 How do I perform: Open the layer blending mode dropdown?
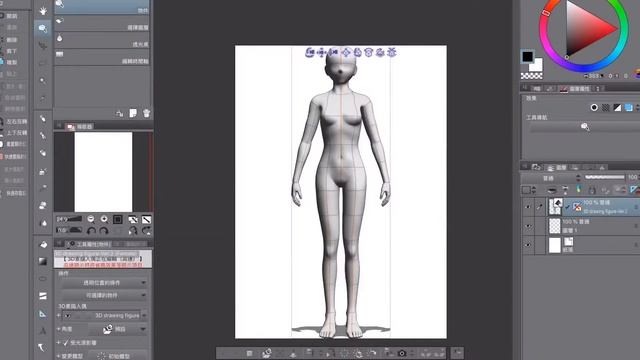(x=552, y=178)
